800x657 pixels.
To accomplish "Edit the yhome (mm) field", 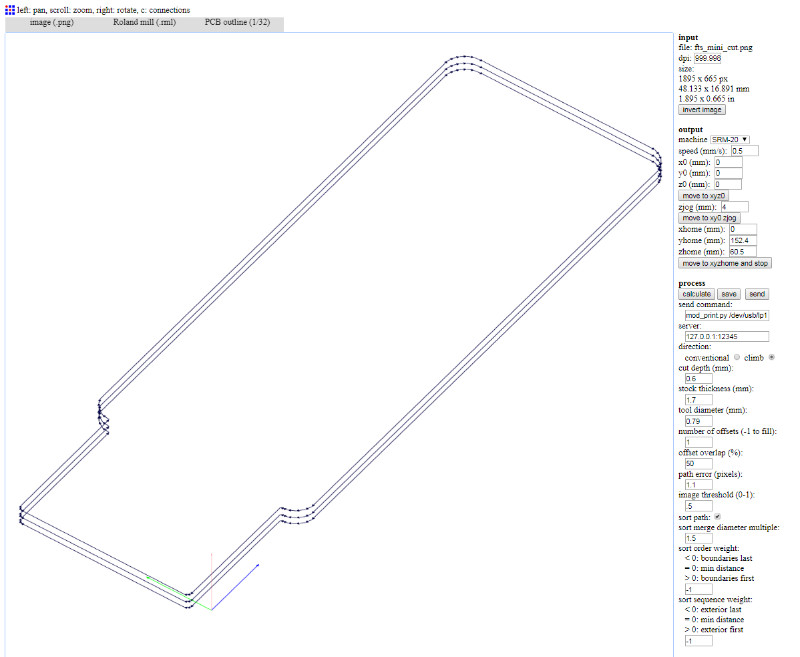I will tap(743, 241).
